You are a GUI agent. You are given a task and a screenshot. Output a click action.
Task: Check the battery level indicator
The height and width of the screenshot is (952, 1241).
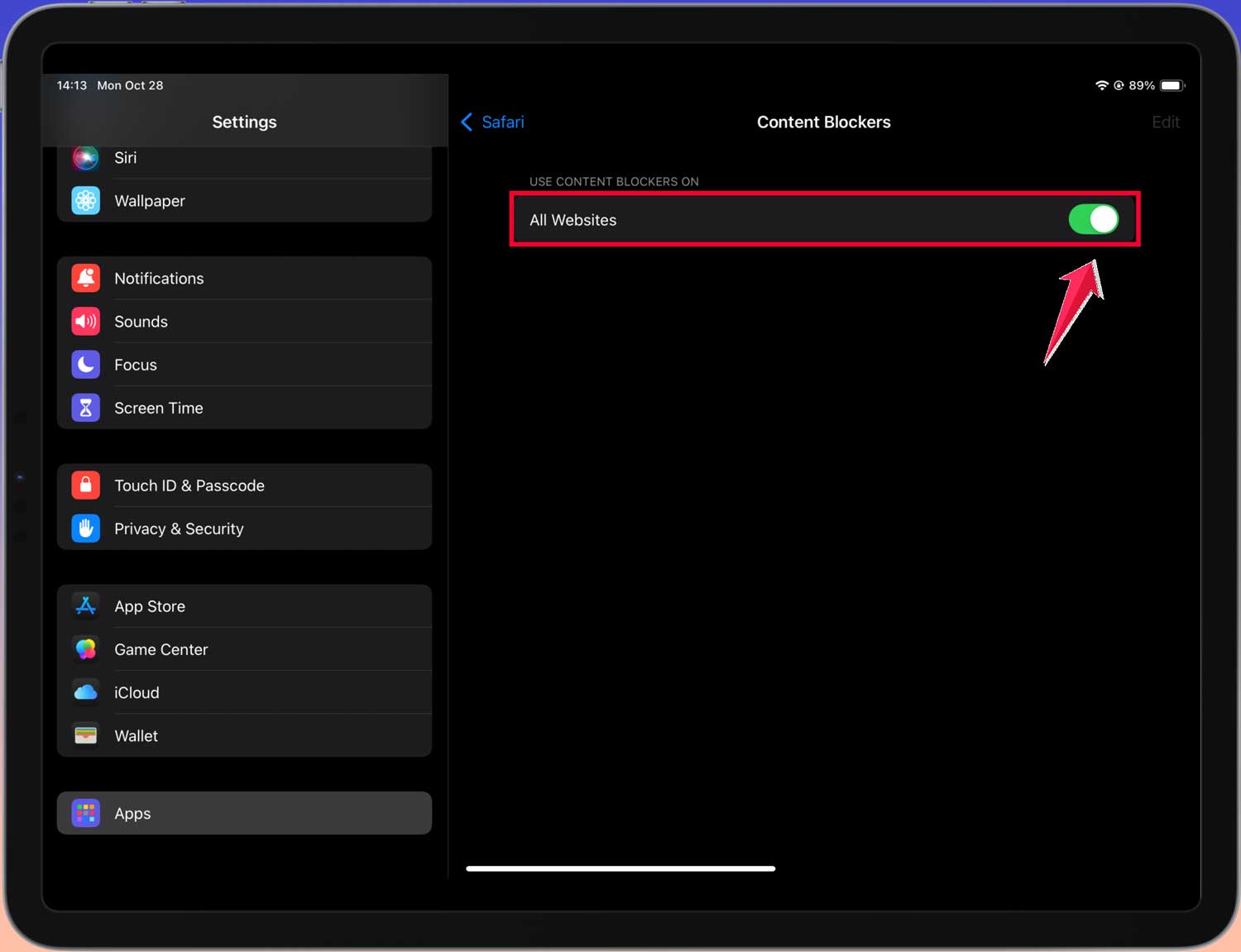1172,84
